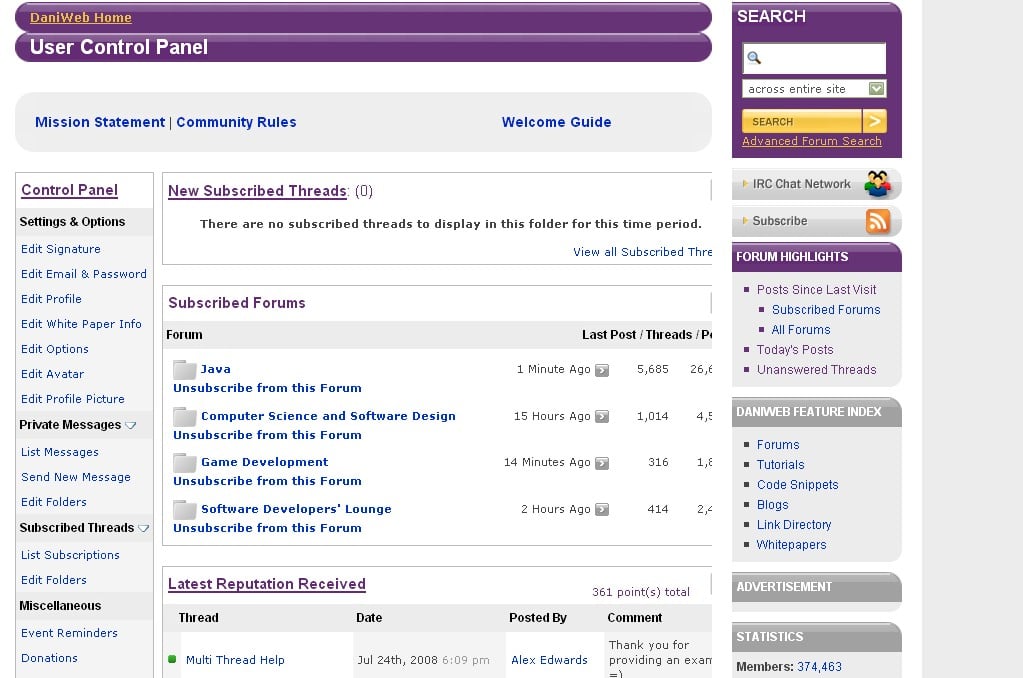This screenshot has height=678, width=1023.
Task: Select Edit Email & Password
Action: point(84,274)
